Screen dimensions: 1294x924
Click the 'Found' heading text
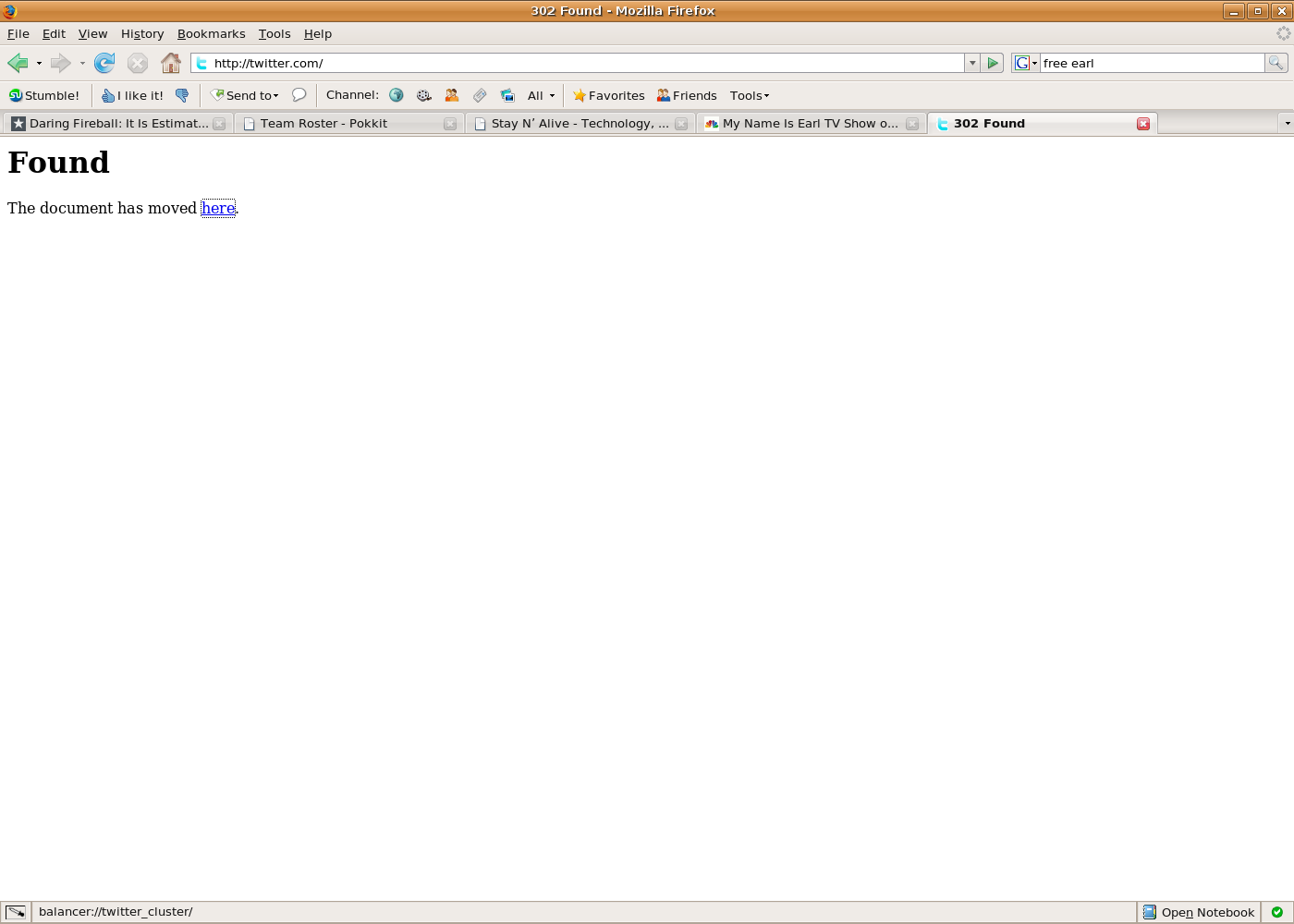58,163
